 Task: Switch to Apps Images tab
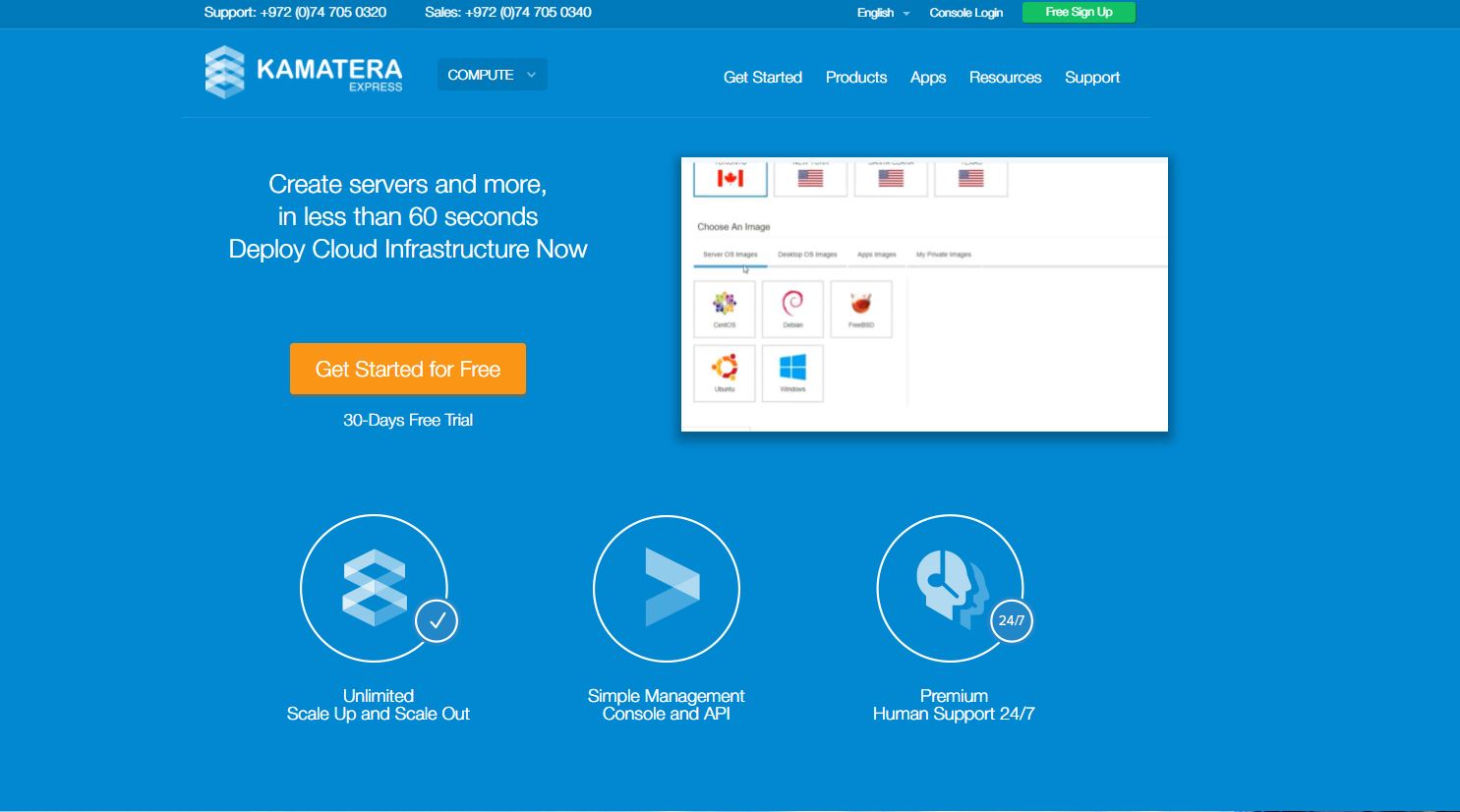coord(877,255)
